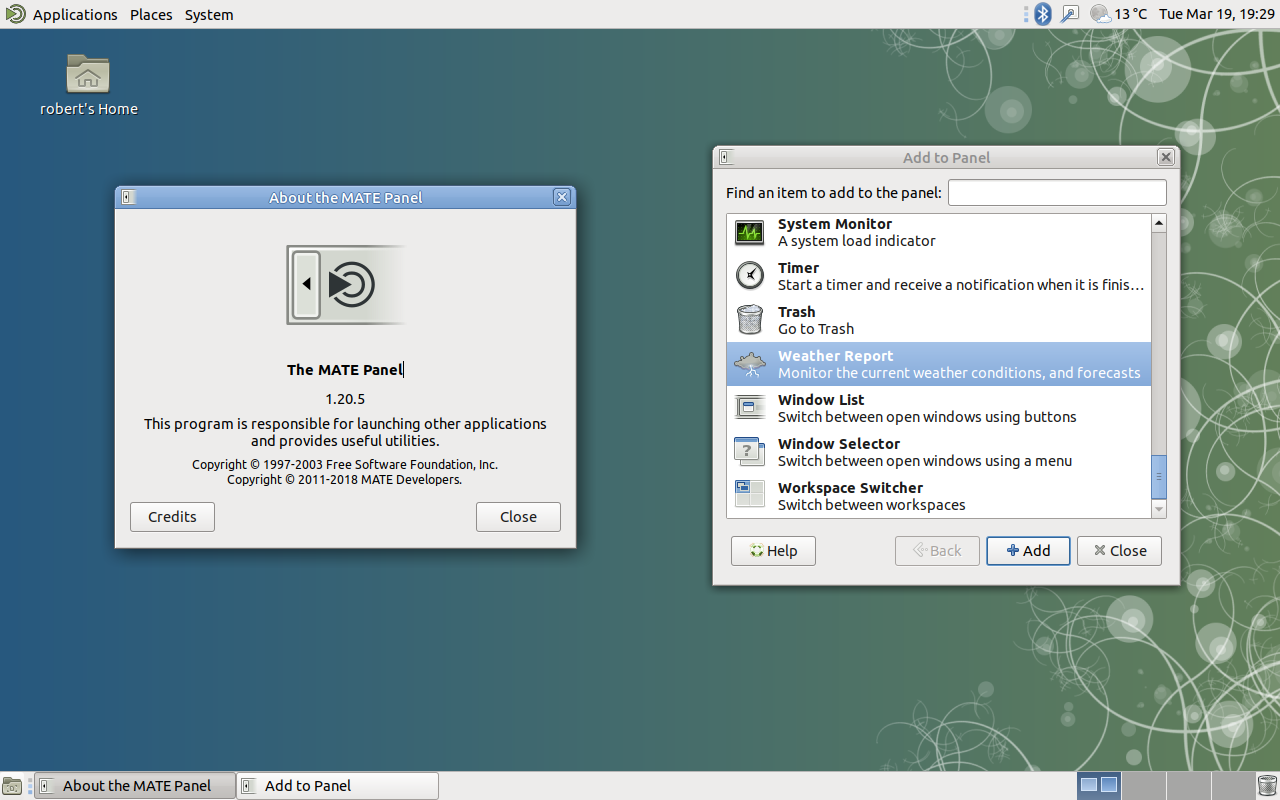1280x800 pixels.
Task: Click the MATE Panel logo image
Action: (x=345, y=285)
